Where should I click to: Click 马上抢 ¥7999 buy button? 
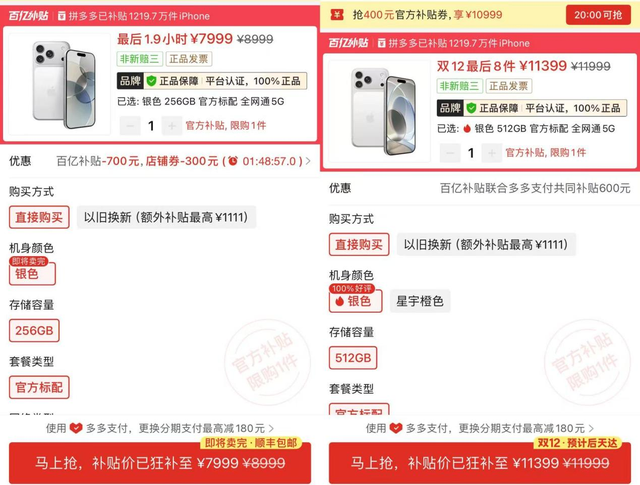160,463
